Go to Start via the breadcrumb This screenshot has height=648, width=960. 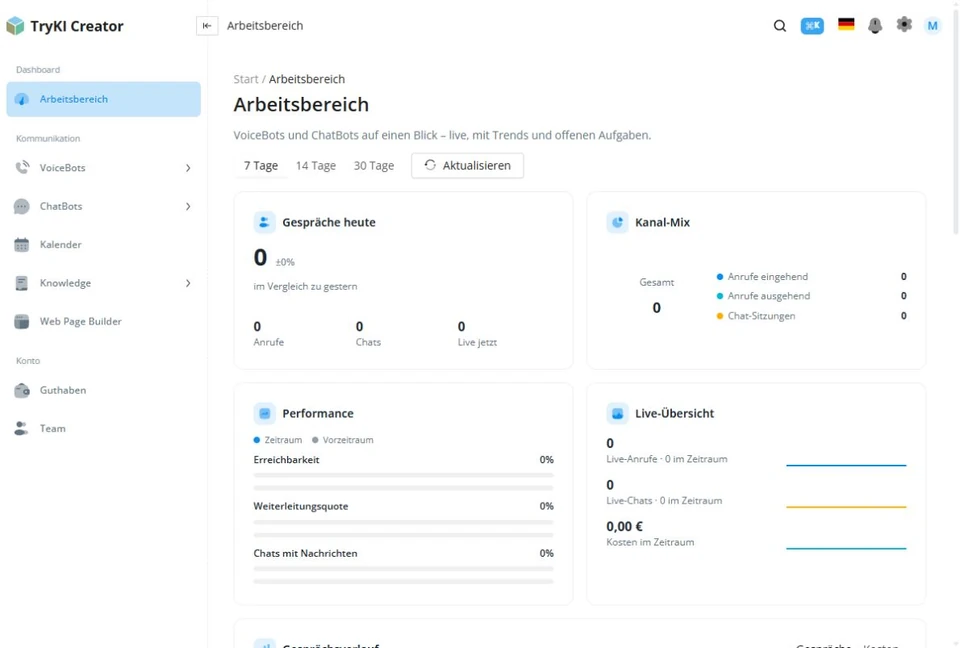pos(246,79)
